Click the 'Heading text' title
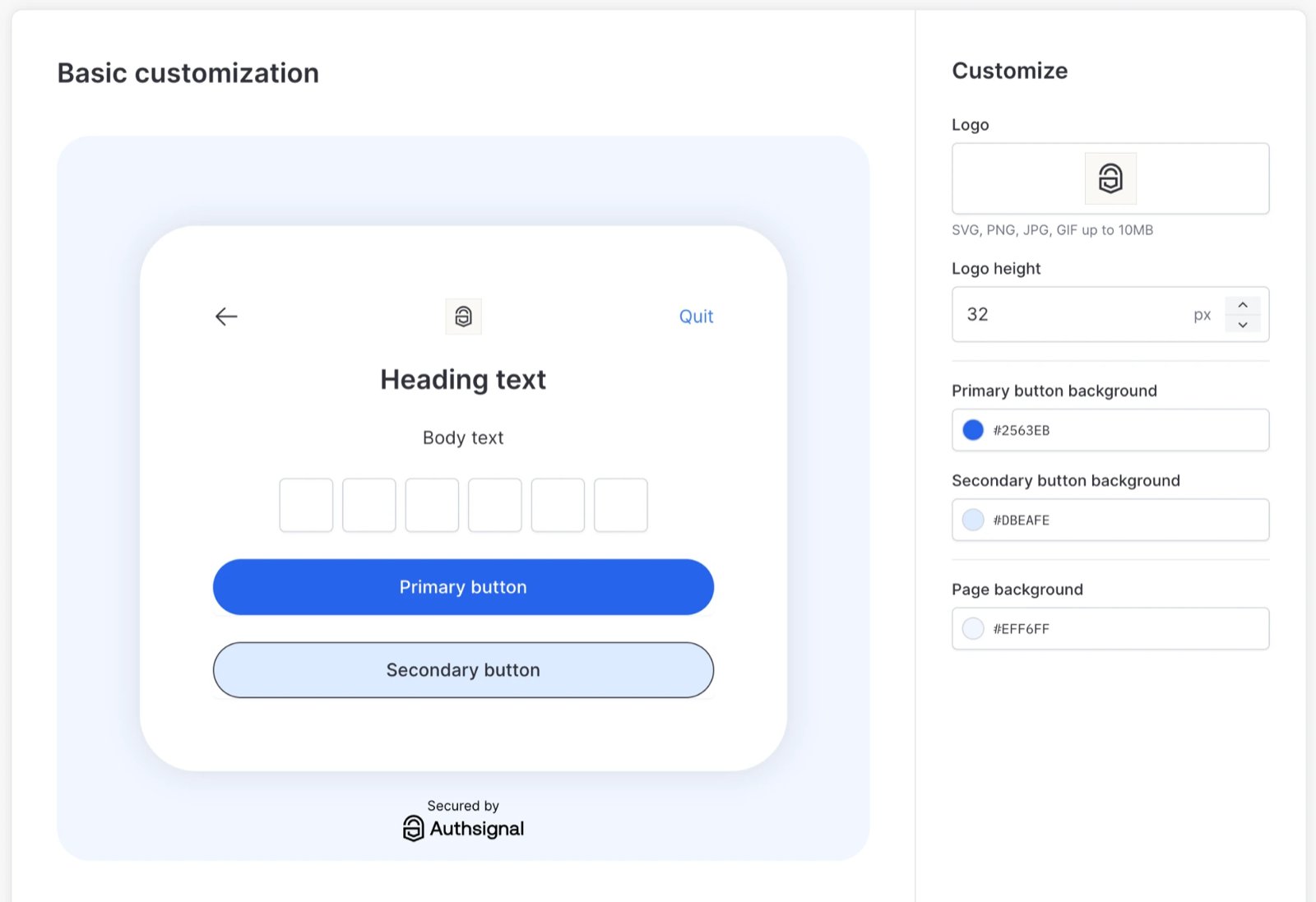Viewport: 1316px width, 902px height. [x=463, y=380]
